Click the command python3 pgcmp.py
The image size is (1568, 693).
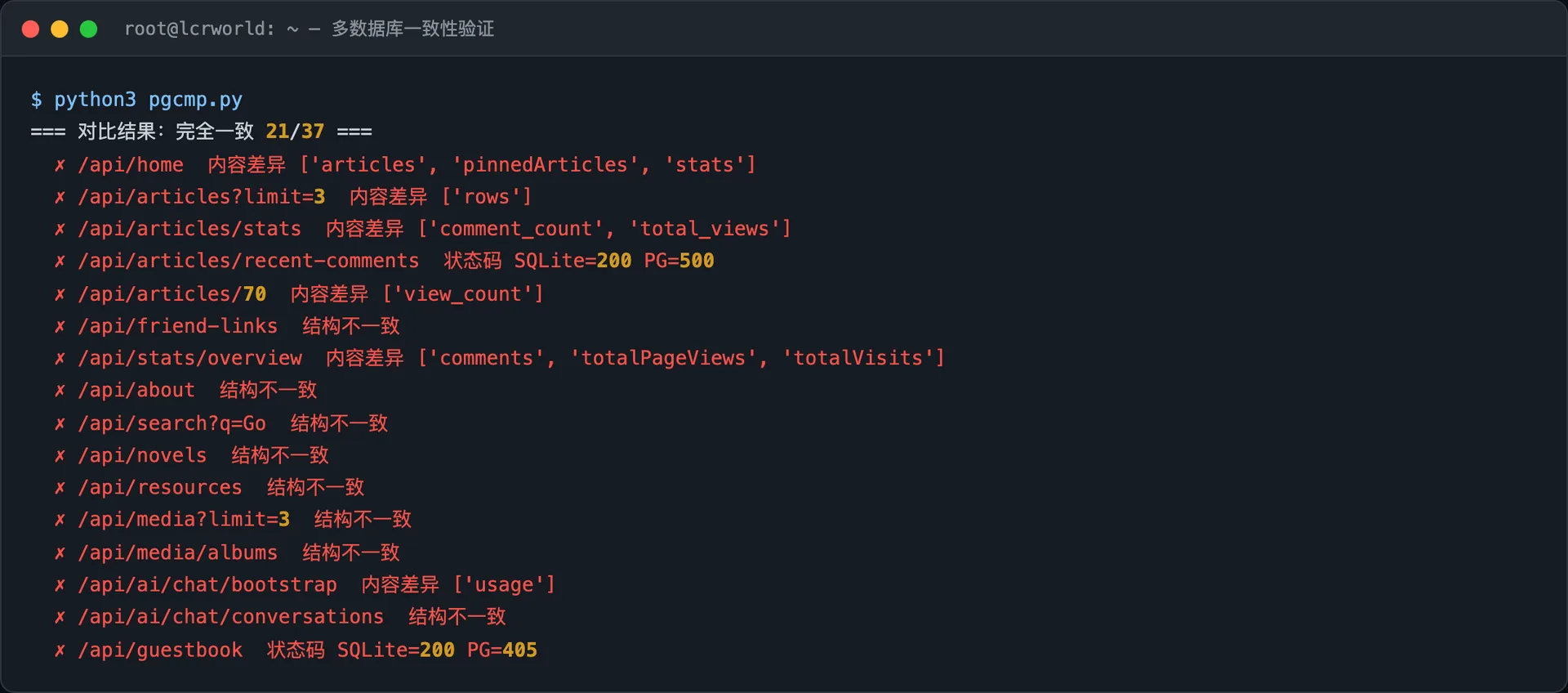(148, 100)
